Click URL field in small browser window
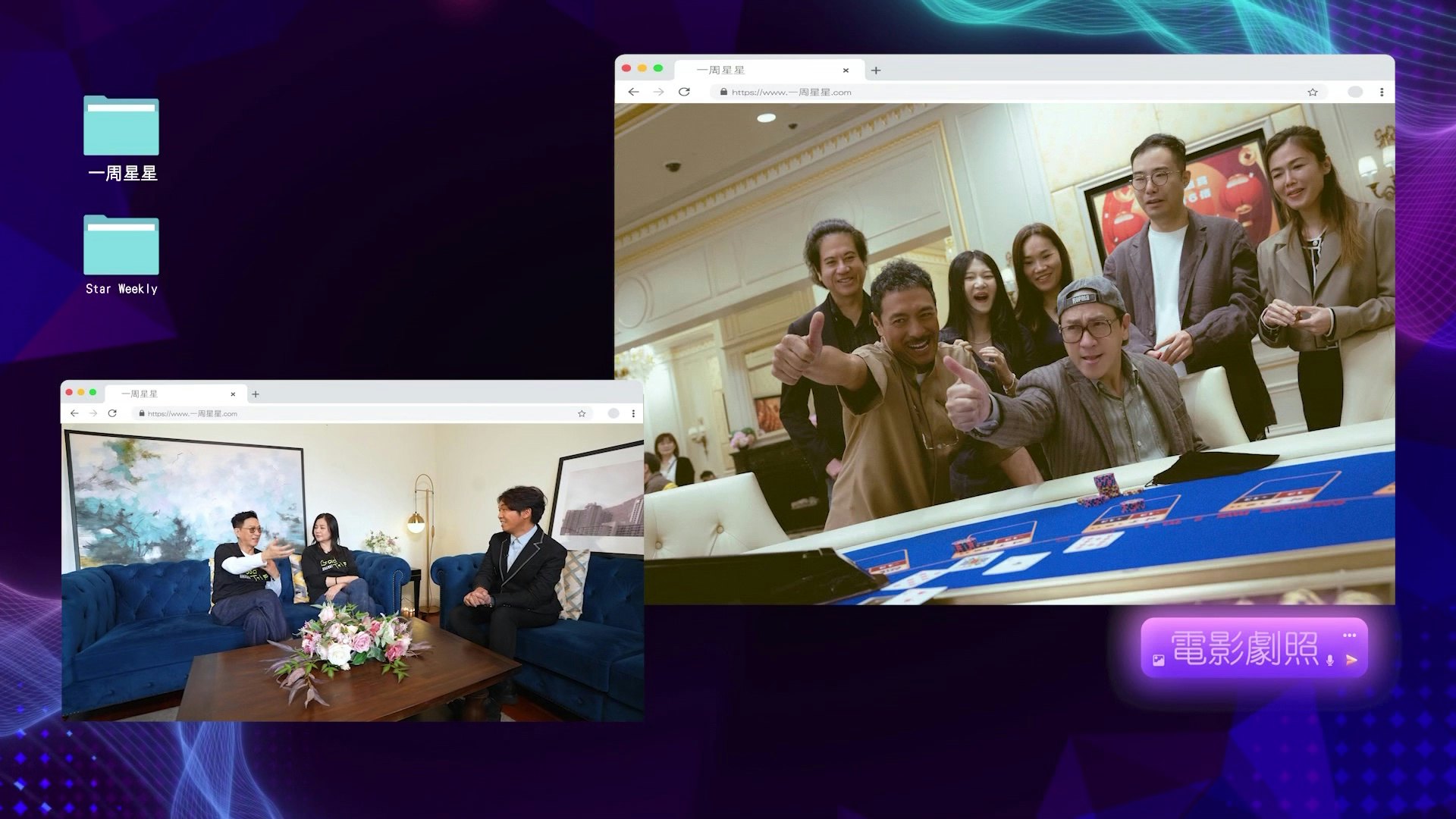The height and width of the screenshot is (819, 1456). coord(362,413)
